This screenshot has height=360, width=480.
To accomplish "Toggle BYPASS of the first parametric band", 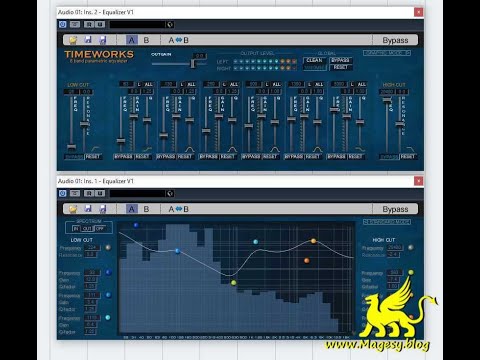I will [x=123, y=157].
